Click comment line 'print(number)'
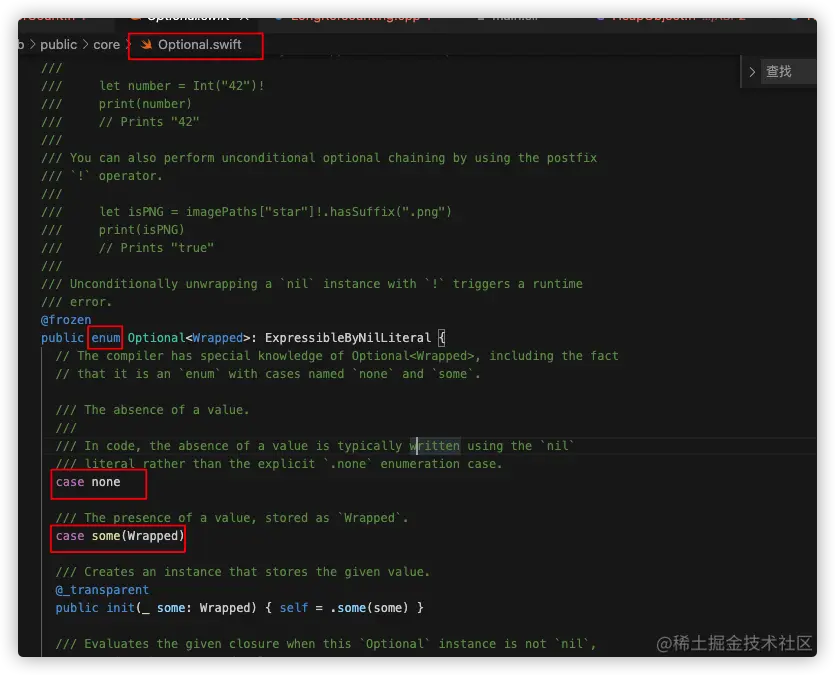Screen dimensions: 835x675 point(145,104)
